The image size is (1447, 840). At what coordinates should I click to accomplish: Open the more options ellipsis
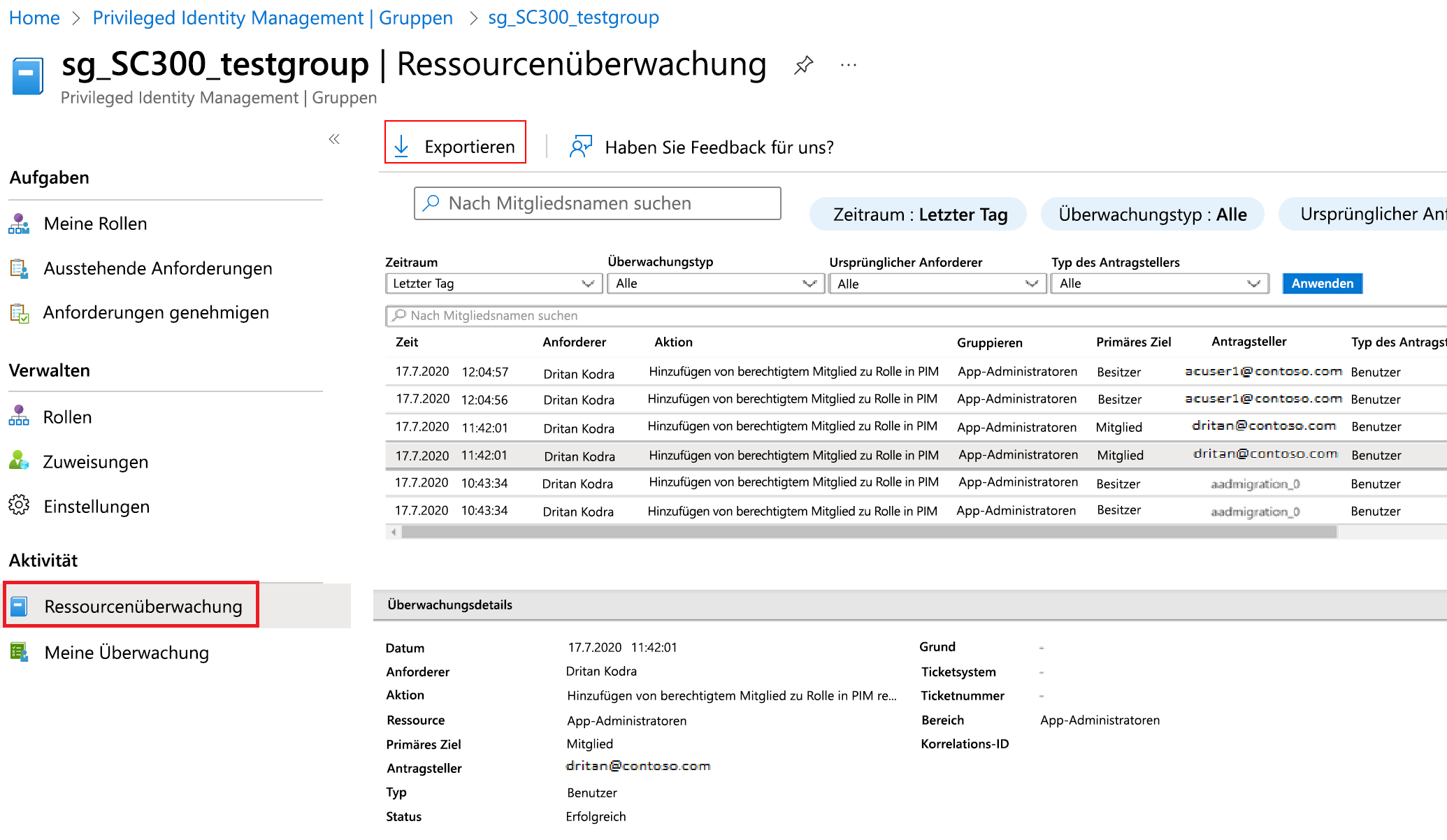[x=849, y=65]
